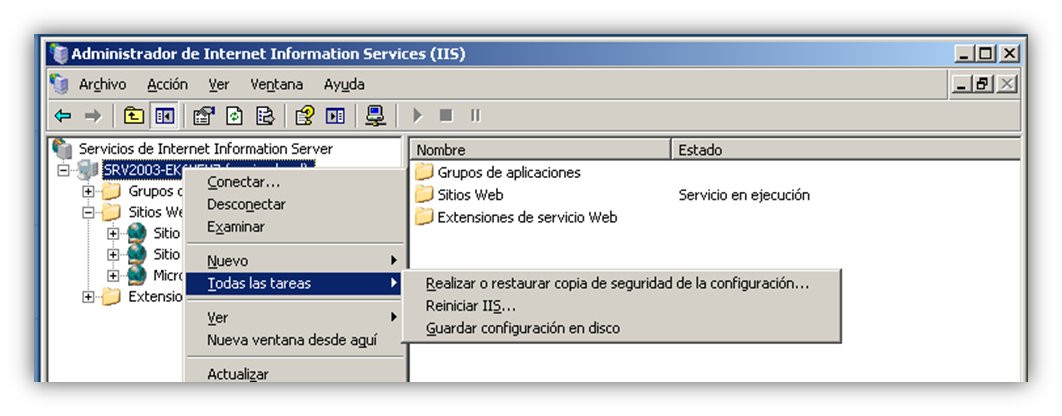The width and height of the screenshot is (1062, 416).
Task: Expand the Micro... site node
Action: [x=113, y=276]
